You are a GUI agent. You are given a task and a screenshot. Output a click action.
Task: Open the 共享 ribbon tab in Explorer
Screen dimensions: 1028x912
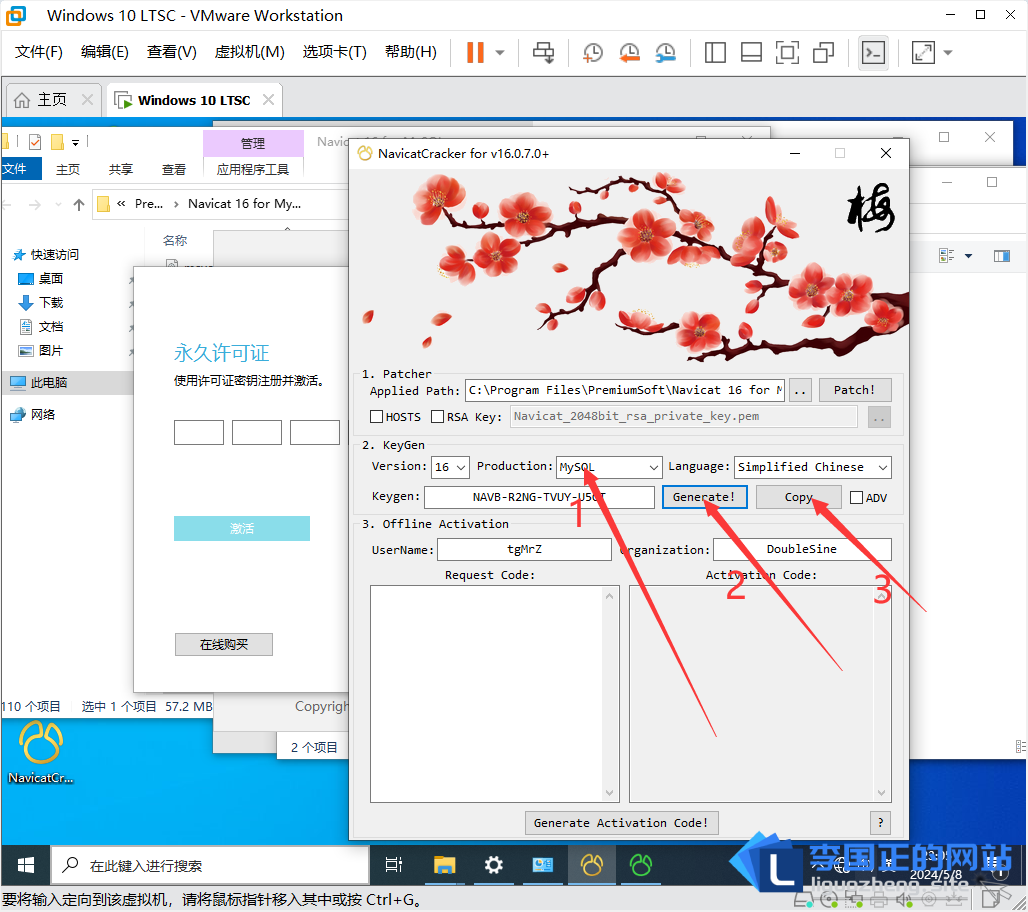point(121,170)
